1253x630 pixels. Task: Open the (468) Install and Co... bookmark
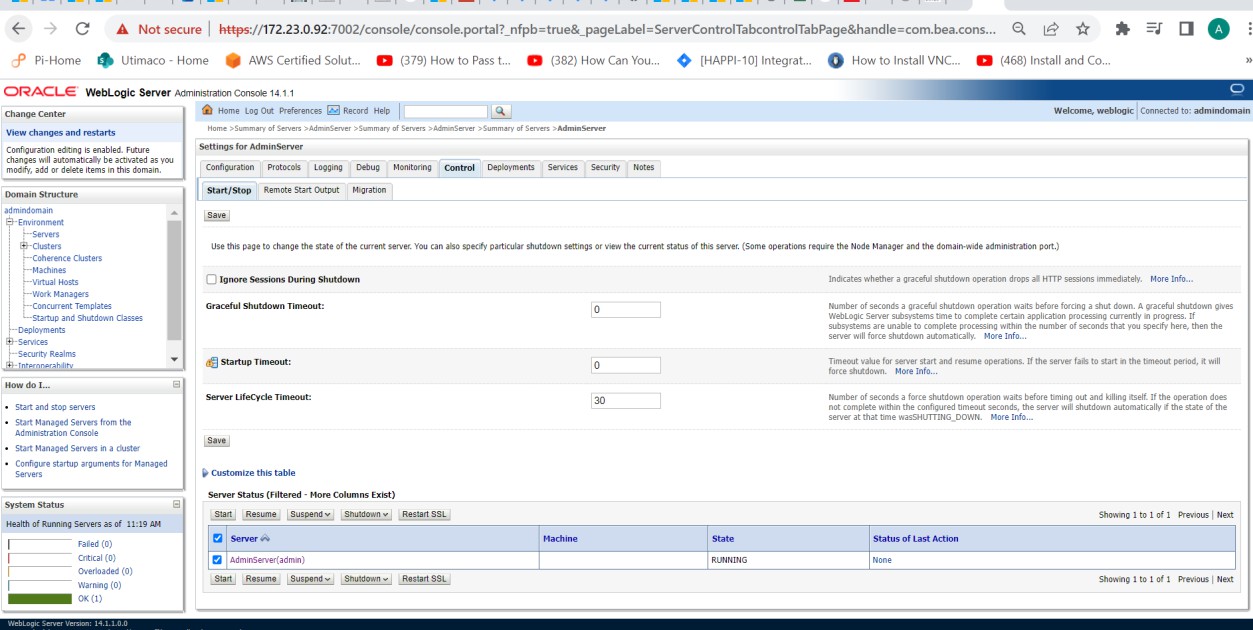[1044, 60]
